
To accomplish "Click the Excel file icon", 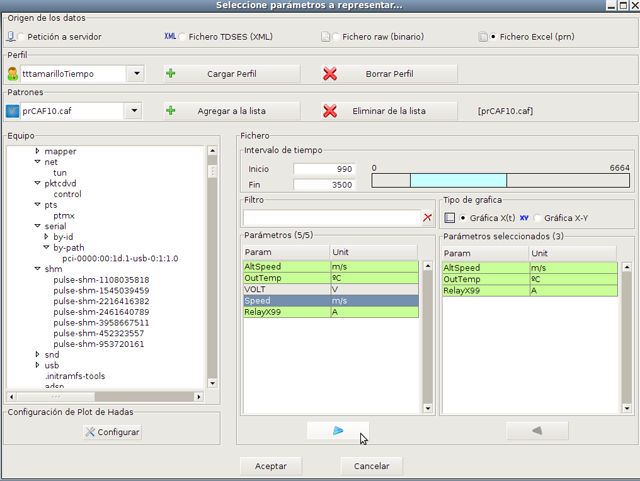I will (483, 37).
